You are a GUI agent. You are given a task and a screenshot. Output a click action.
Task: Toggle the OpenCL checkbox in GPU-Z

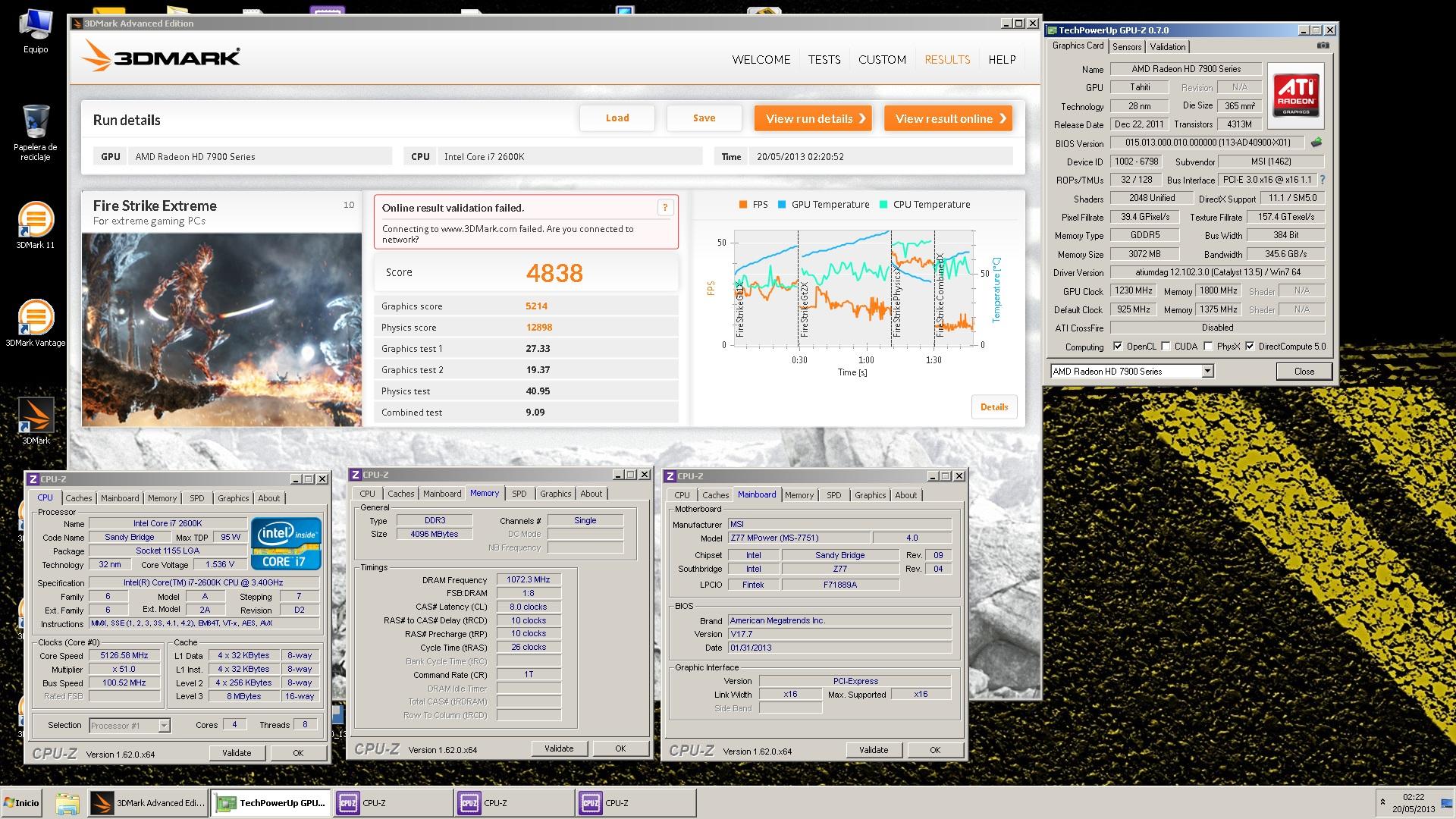click(1118, 347)
